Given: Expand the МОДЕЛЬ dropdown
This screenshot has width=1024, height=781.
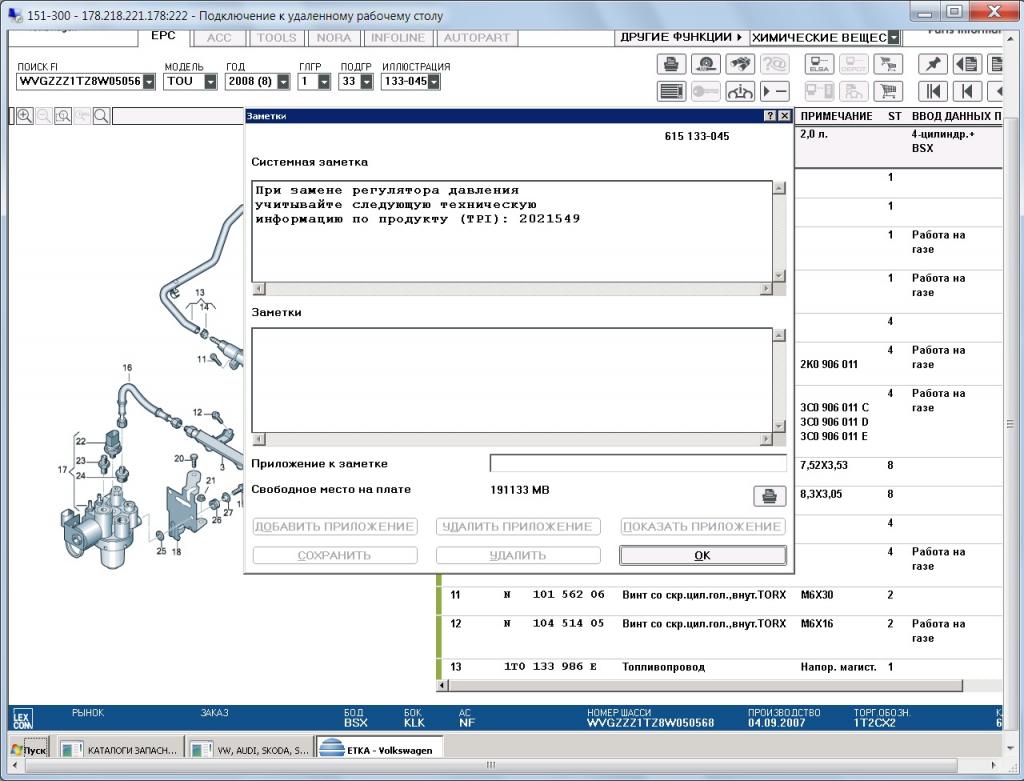Looking at the screenshot, I should click(210, 82).
